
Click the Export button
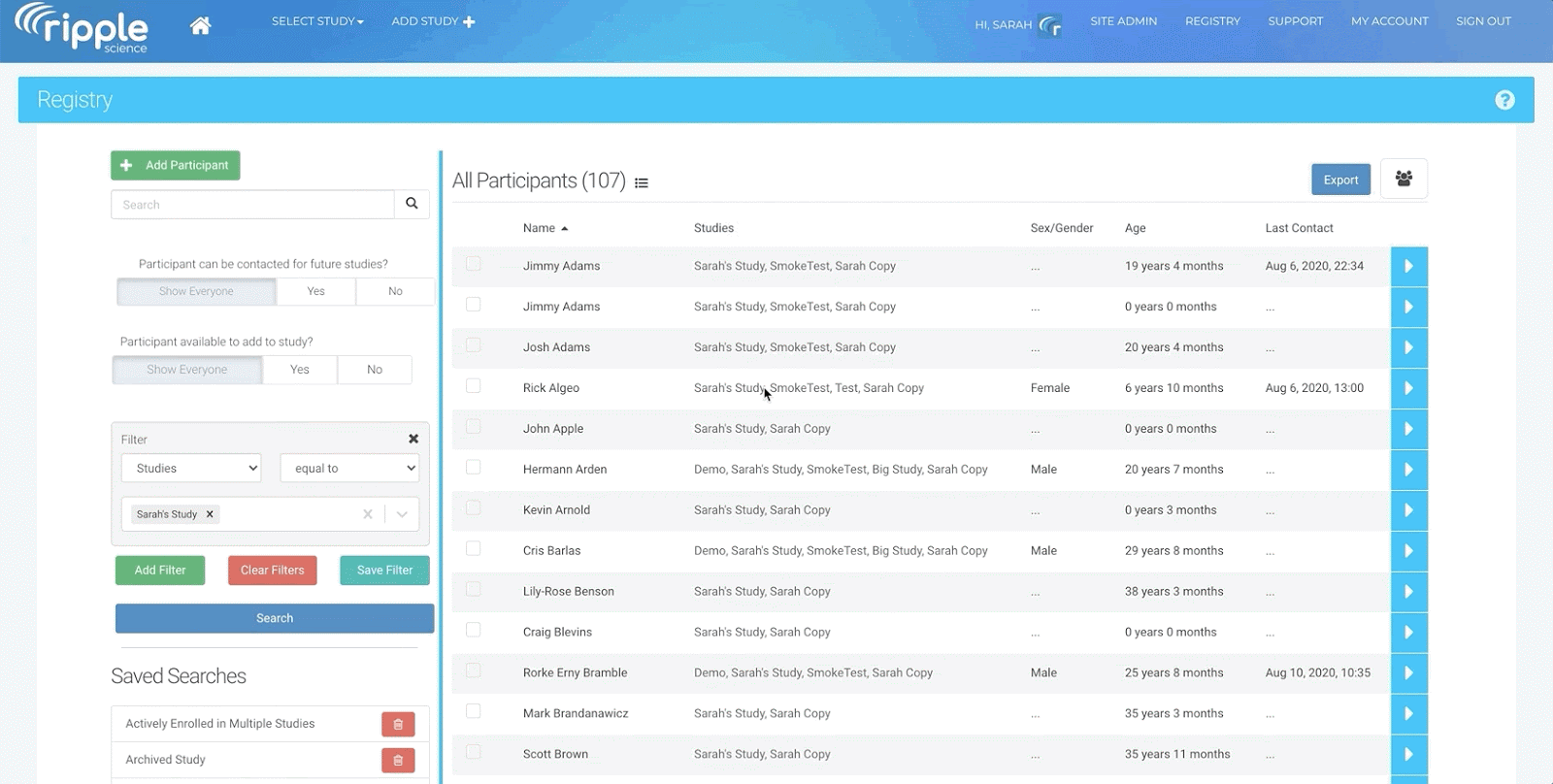pos(1340,180)
